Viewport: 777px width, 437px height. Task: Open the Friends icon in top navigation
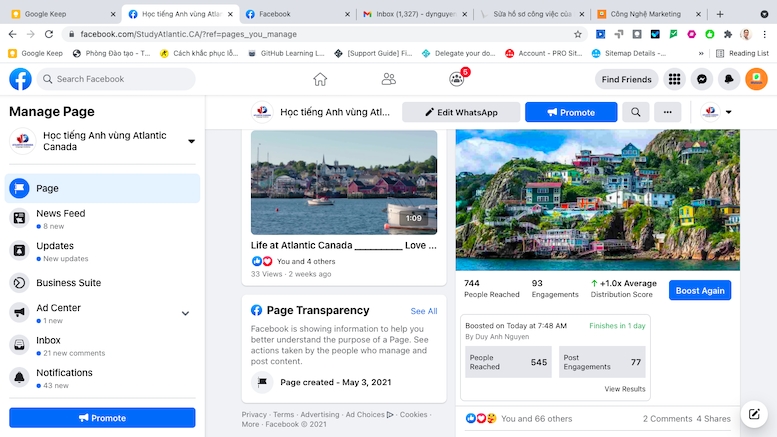tap(388, 79)
